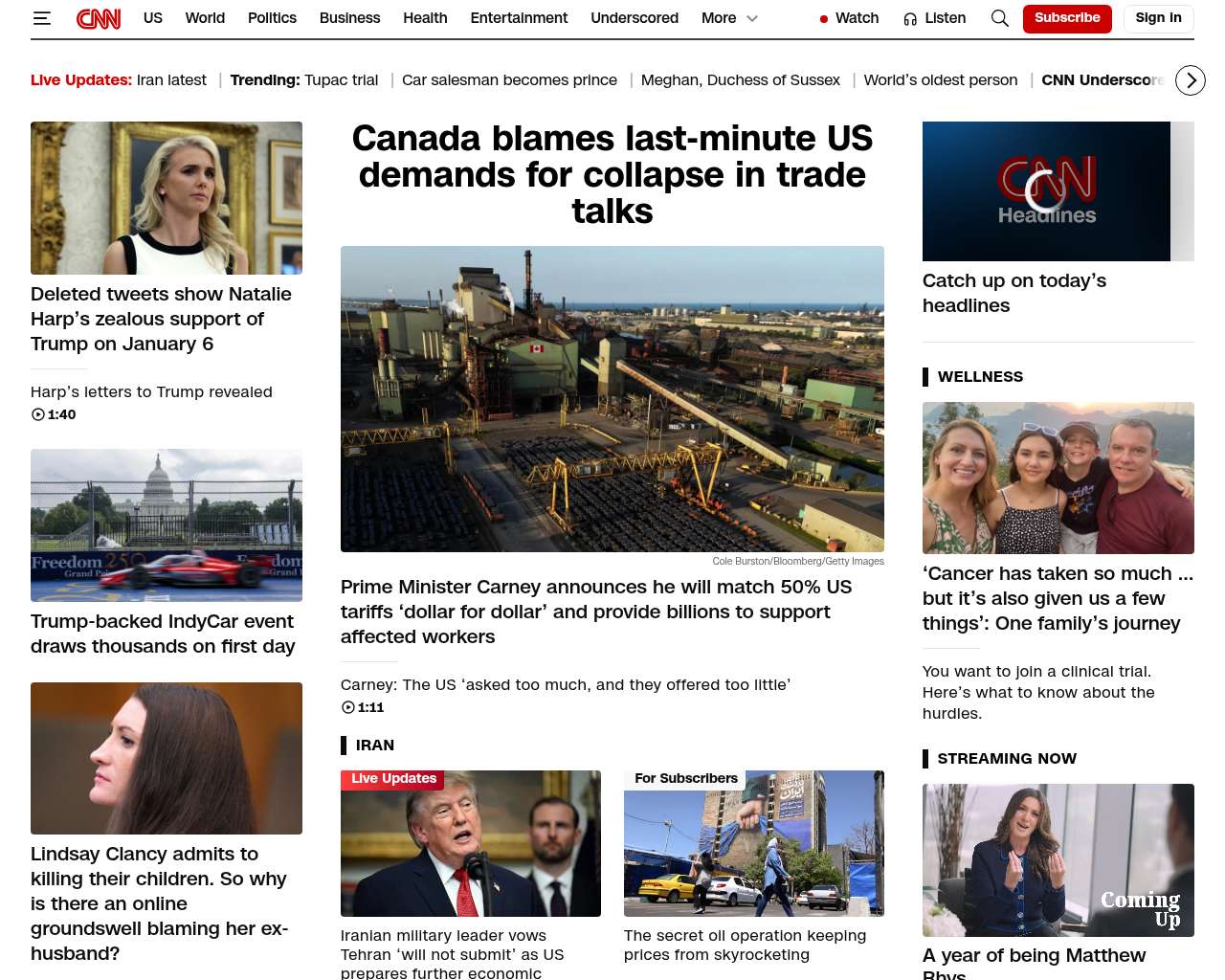
Task: Click the More label in navigation
Action: point(719,18)
